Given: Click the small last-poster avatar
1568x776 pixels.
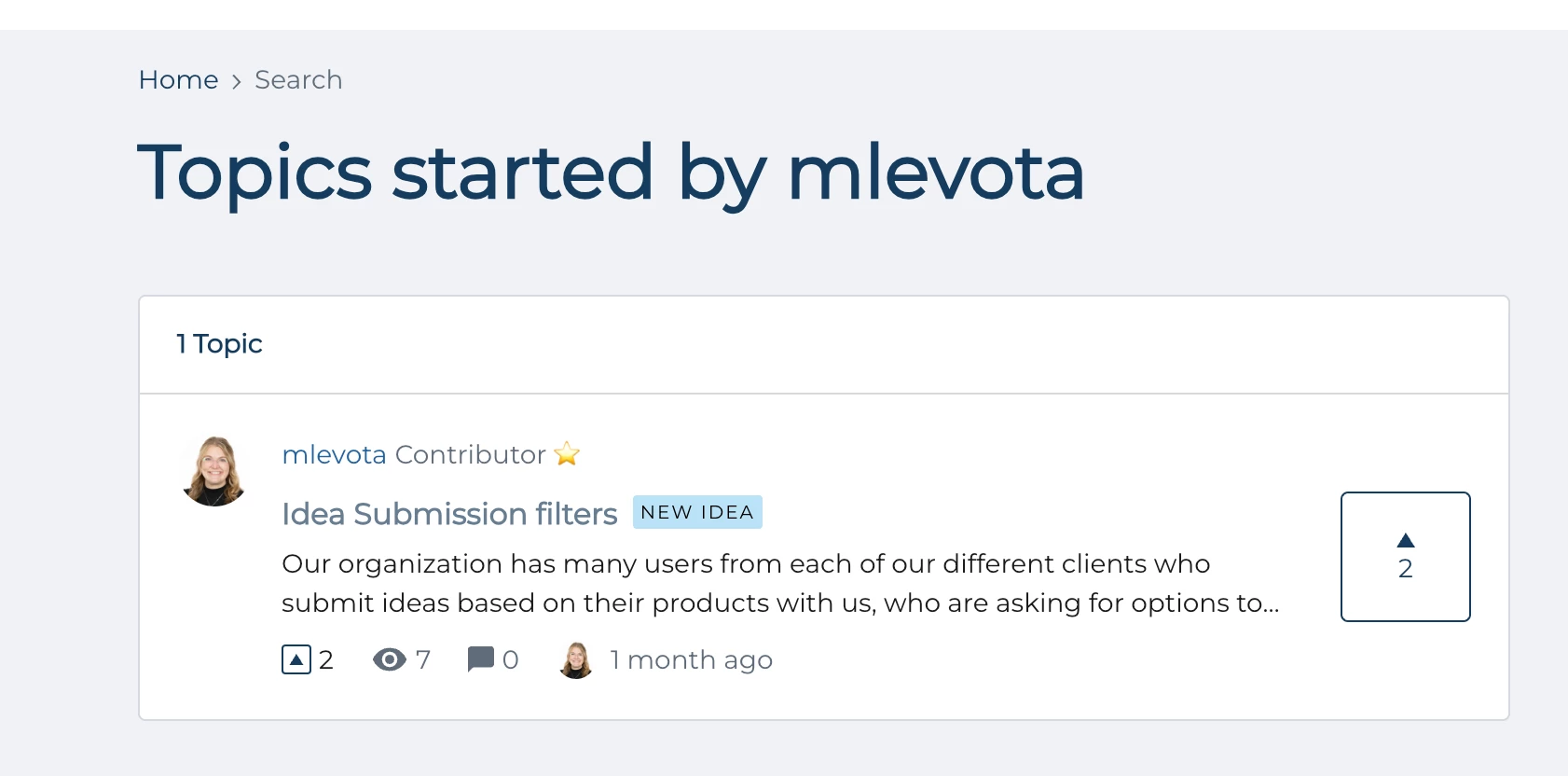Looking at the screenshot, I should click(x=576, y=660).
